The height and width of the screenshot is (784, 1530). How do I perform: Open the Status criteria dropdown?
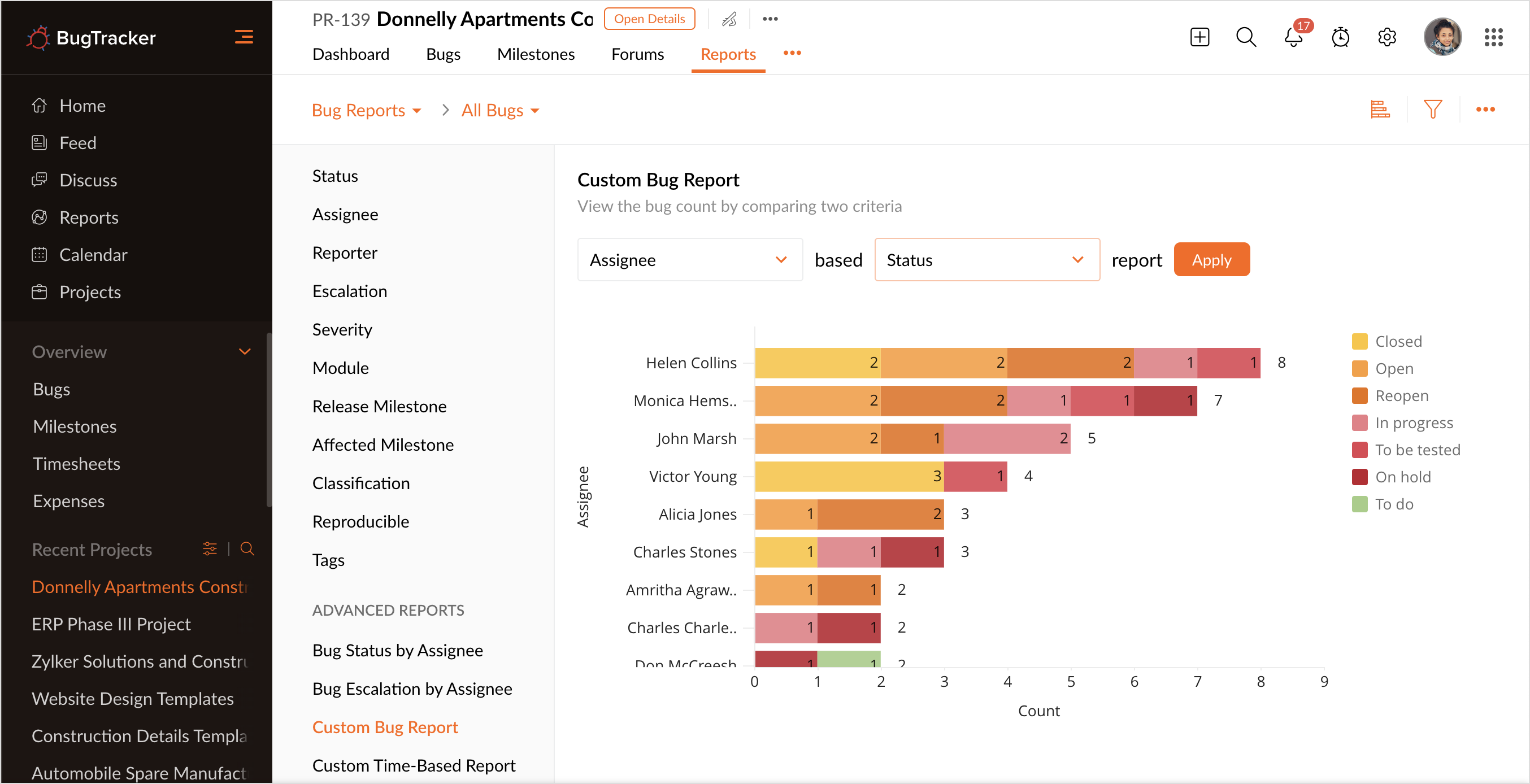click(x=986, y=260)
